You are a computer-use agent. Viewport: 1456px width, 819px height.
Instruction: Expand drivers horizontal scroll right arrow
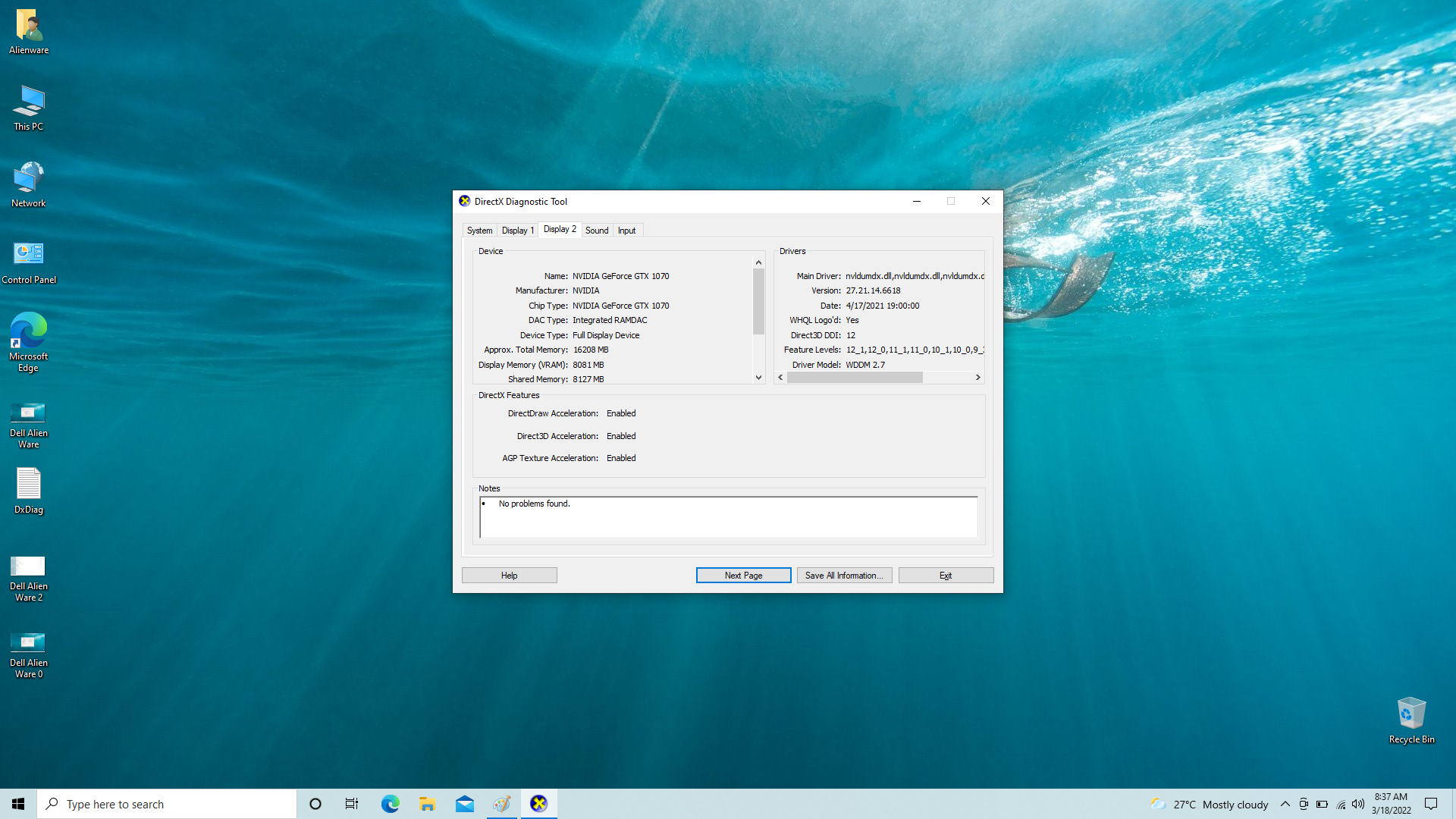click(x=978, y=378)
